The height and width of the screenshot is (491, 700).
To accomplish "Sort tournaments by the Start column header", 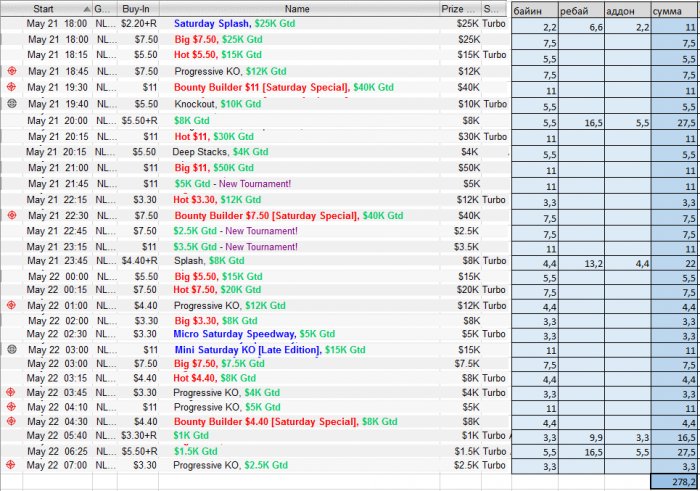I will pos(44,7).
